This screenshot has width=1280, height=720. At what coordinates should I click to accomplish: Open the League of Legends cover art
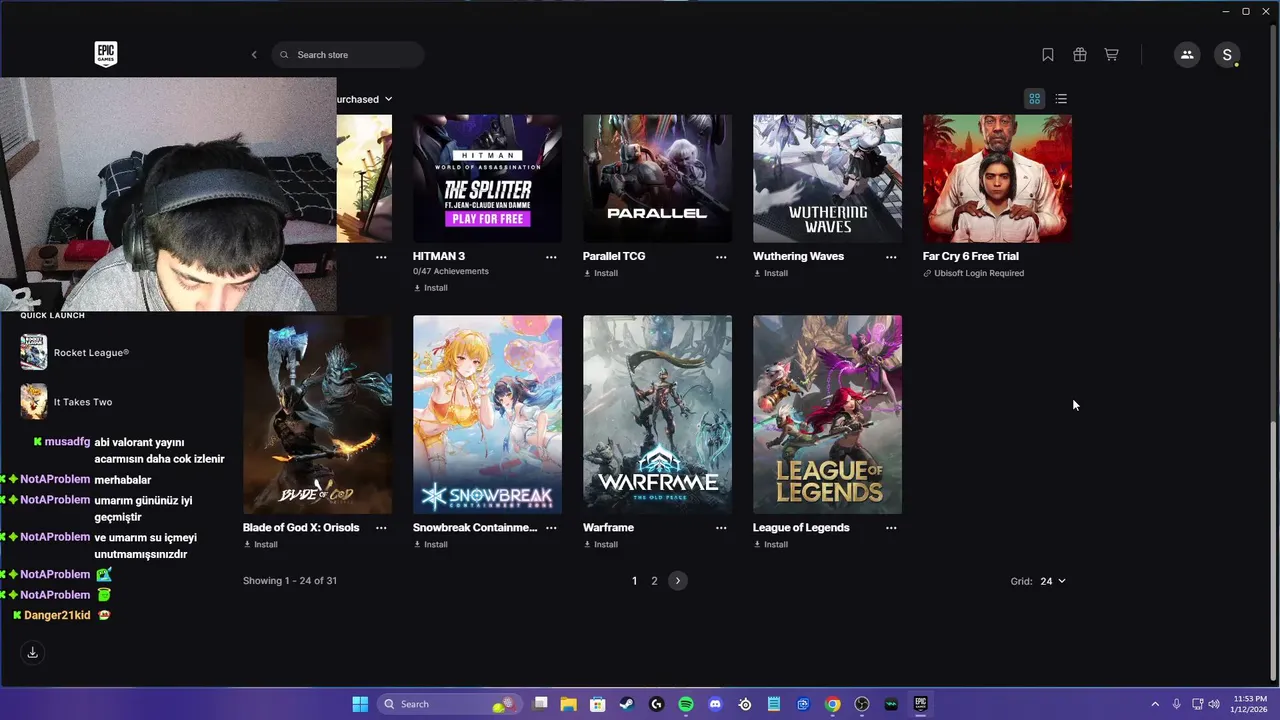[x=827, y=415]
